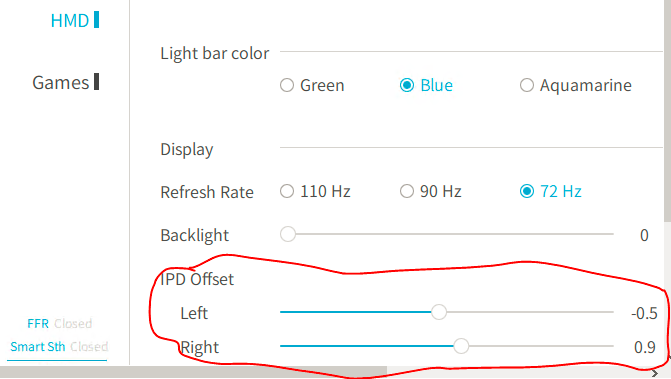The image size is (671, 379).
Task: Click the Left IPD track's gray portion
Action: tap(530, 312)
